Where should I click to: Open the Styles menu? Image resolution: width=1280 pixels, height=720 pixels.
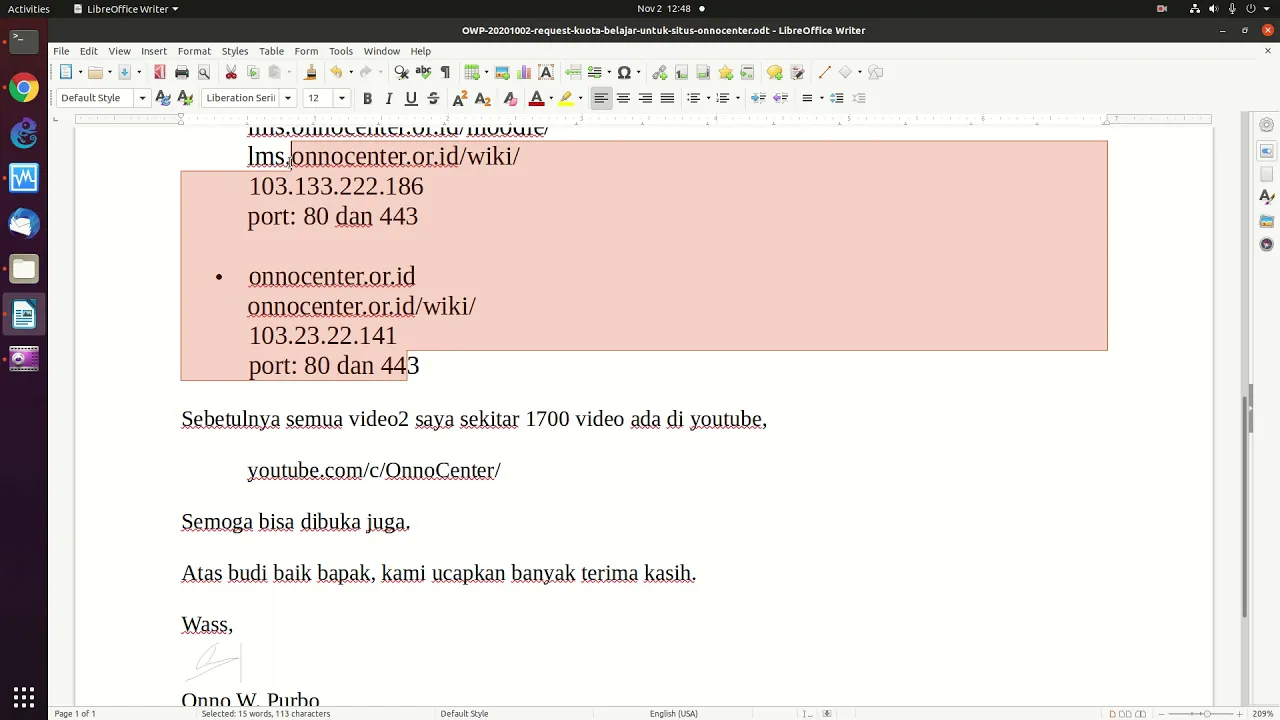point(235,51)
